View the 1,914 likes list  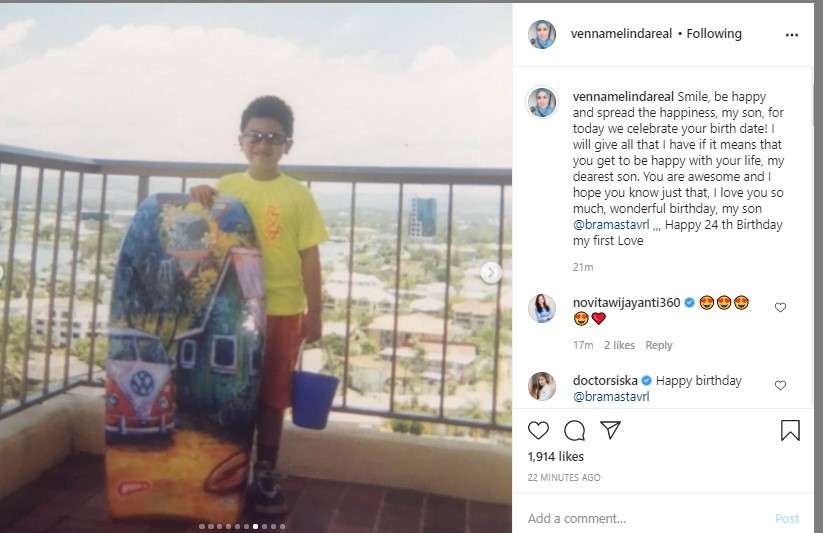(x=555, y=456)
